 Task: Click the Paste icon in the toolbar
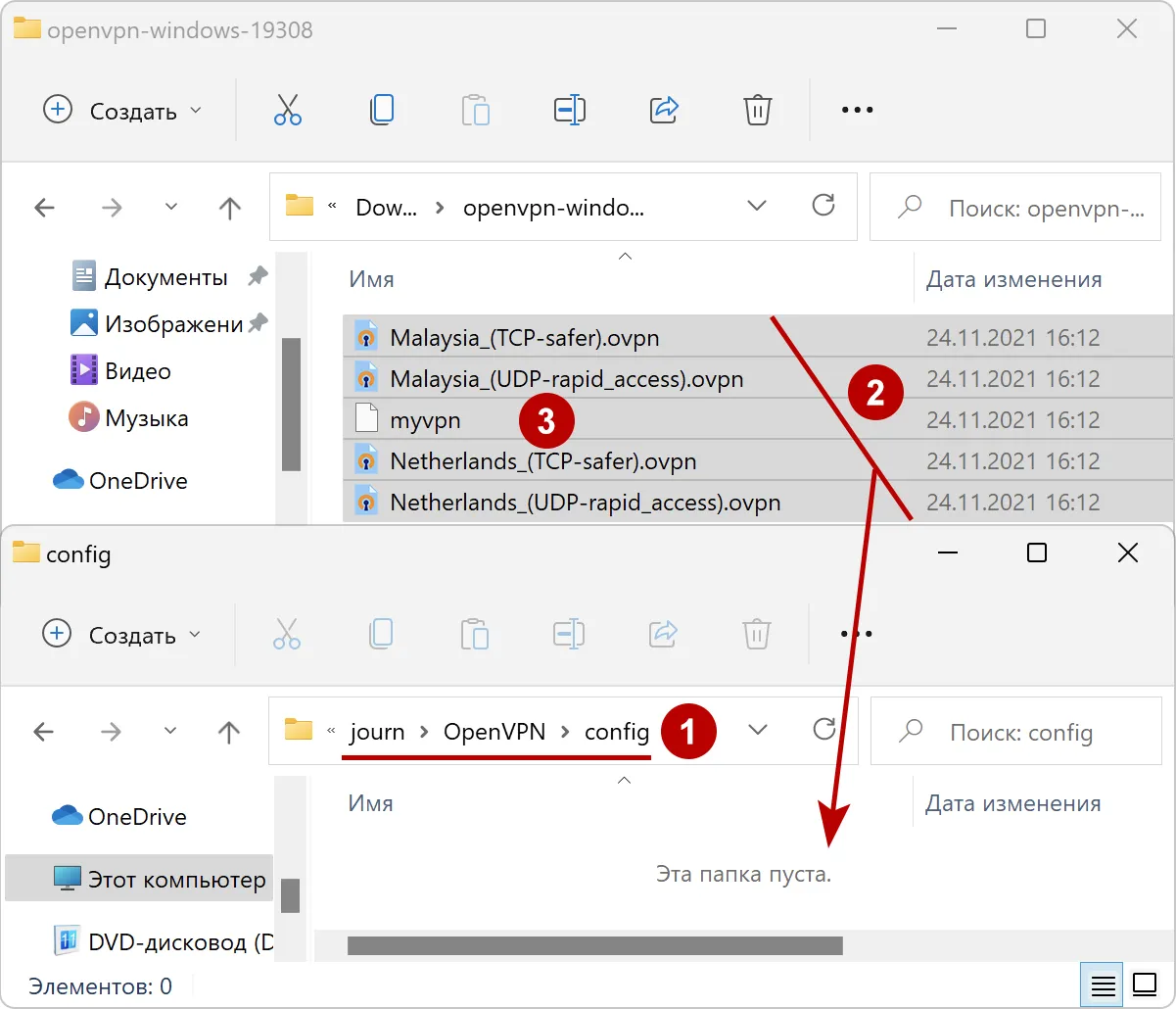coord(476,110)
